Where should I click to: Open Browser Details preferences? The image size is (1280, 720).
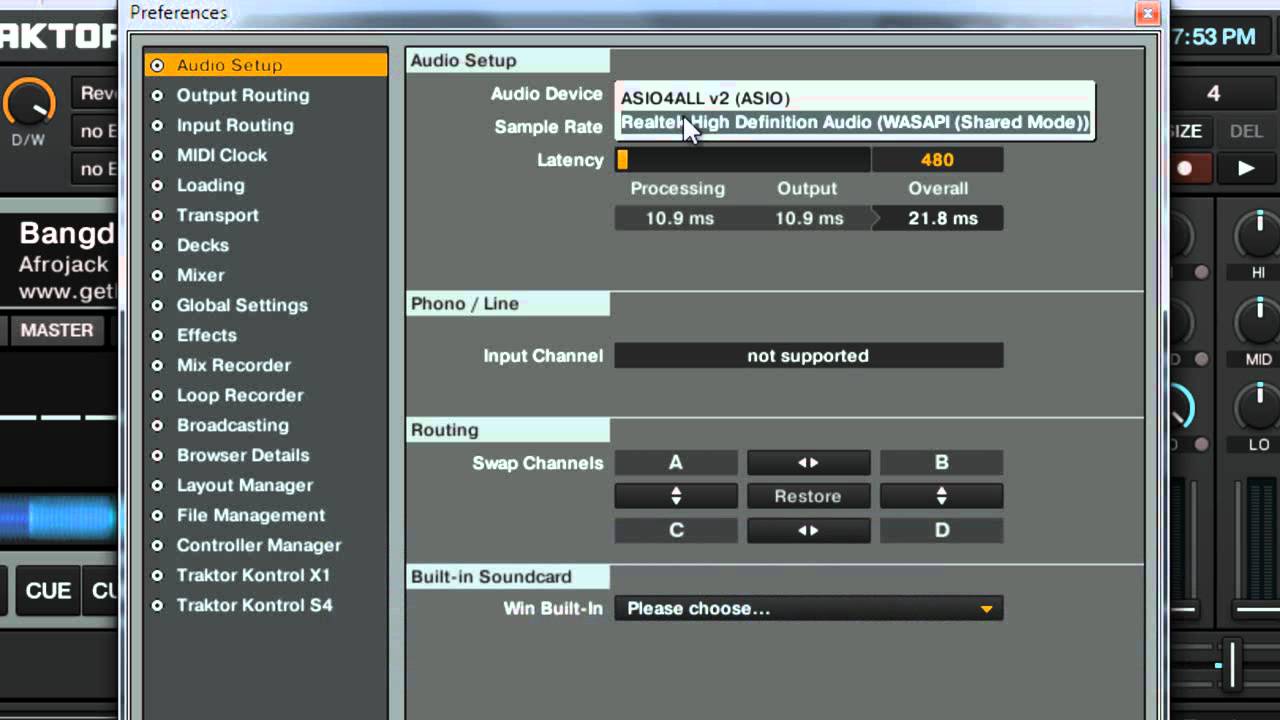click(x=243, y=455)
